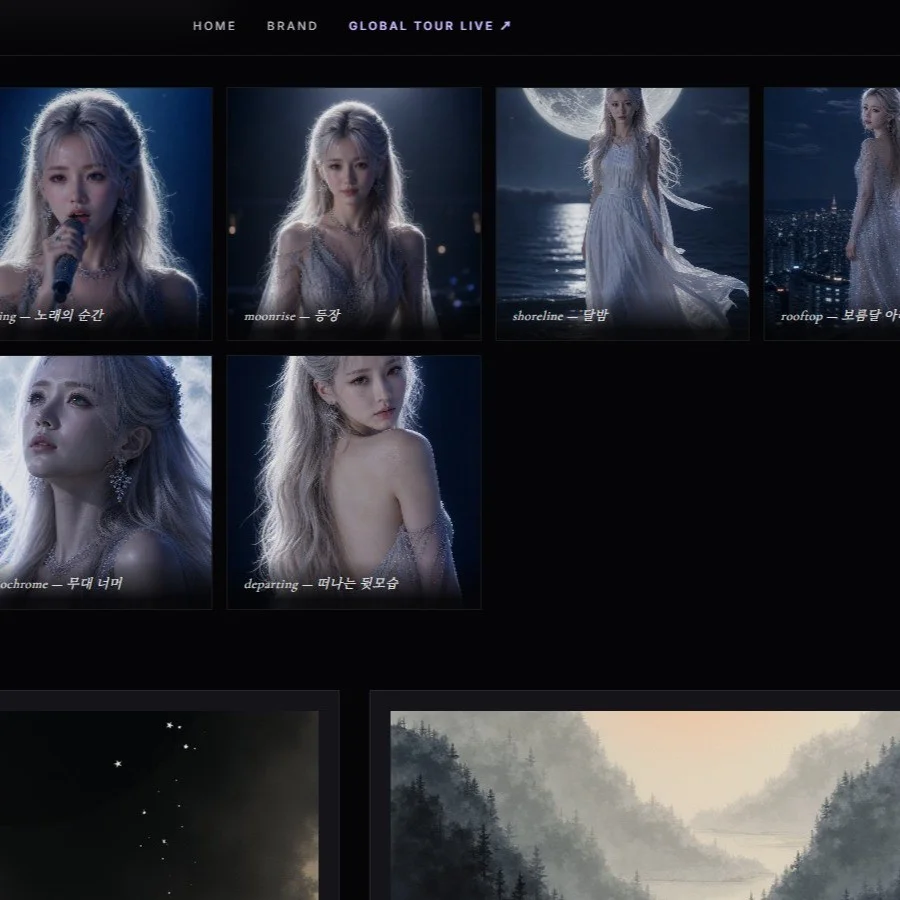The height and width of the screenshot is (900, 900).
Task: Open the departing over-the-shoulder photo
Action: click(354, 482)
